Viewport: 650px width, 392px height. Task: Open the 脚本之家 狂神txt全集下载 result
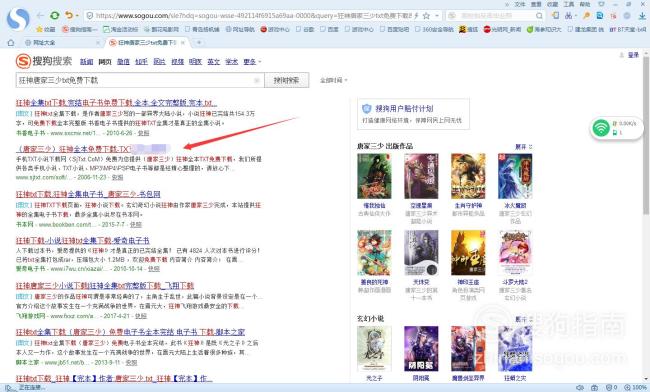130,332
